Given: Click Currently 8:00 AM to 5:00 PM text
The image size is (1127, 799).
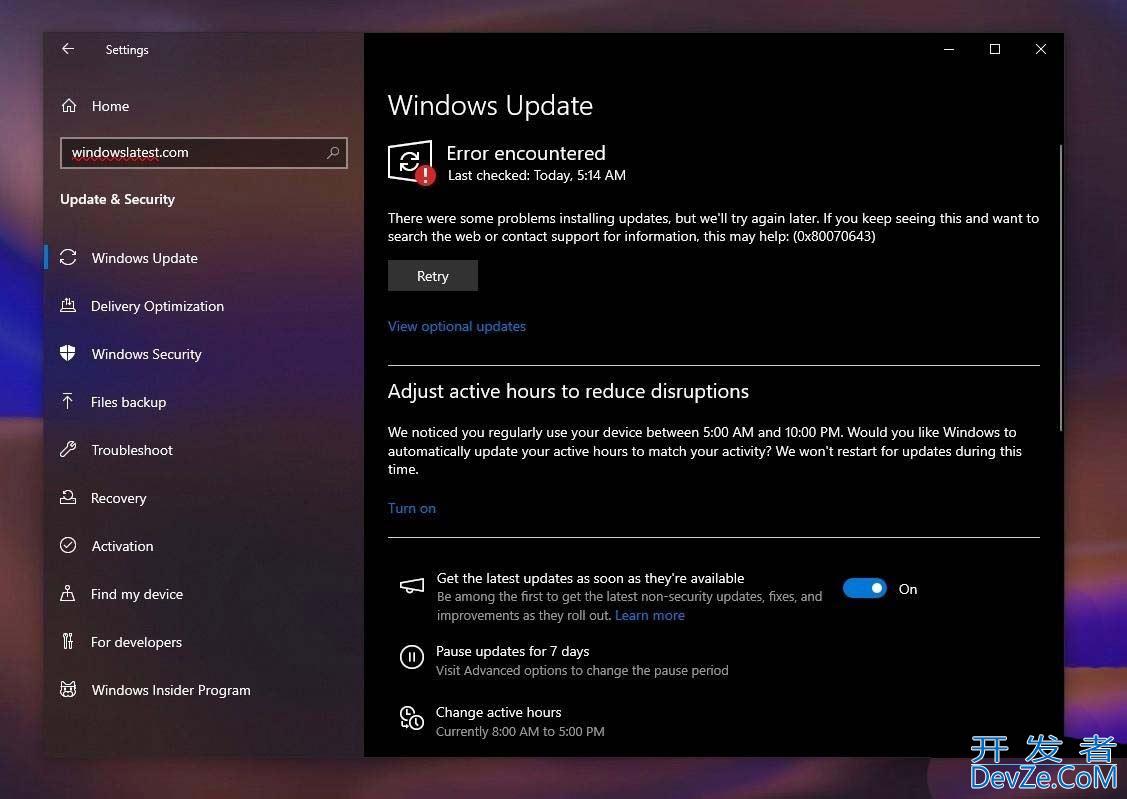Looking at the screenshot, I should tap(520, 731).
